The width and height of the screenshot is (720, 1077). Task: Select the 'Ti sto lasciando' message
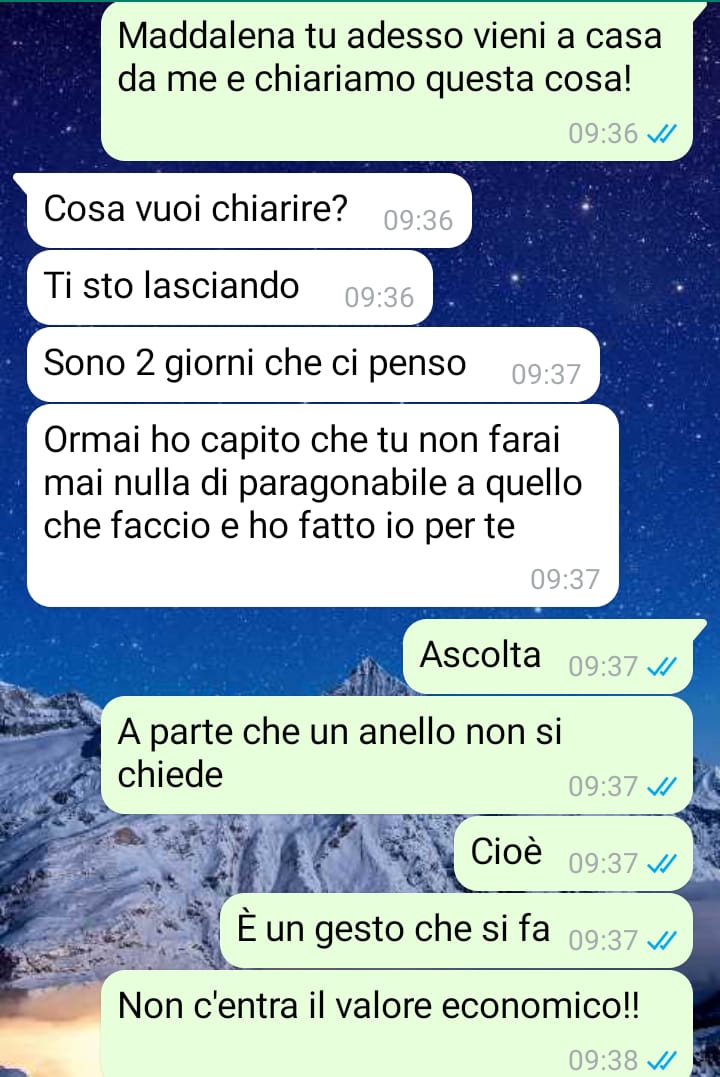(x=229, y=287)
